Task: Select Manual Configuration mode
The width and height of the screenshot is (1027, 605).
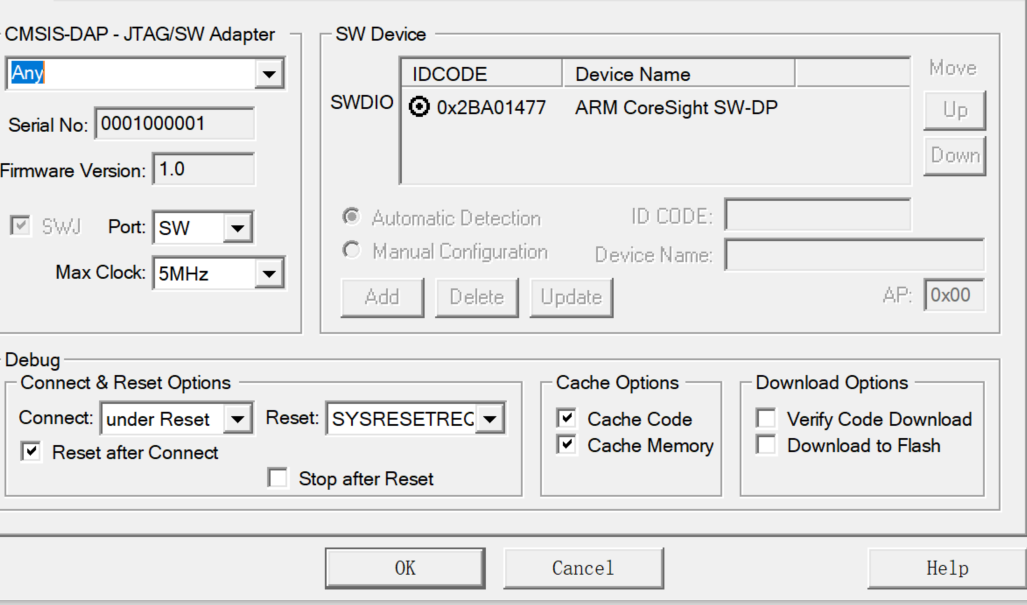Action: 351,250
